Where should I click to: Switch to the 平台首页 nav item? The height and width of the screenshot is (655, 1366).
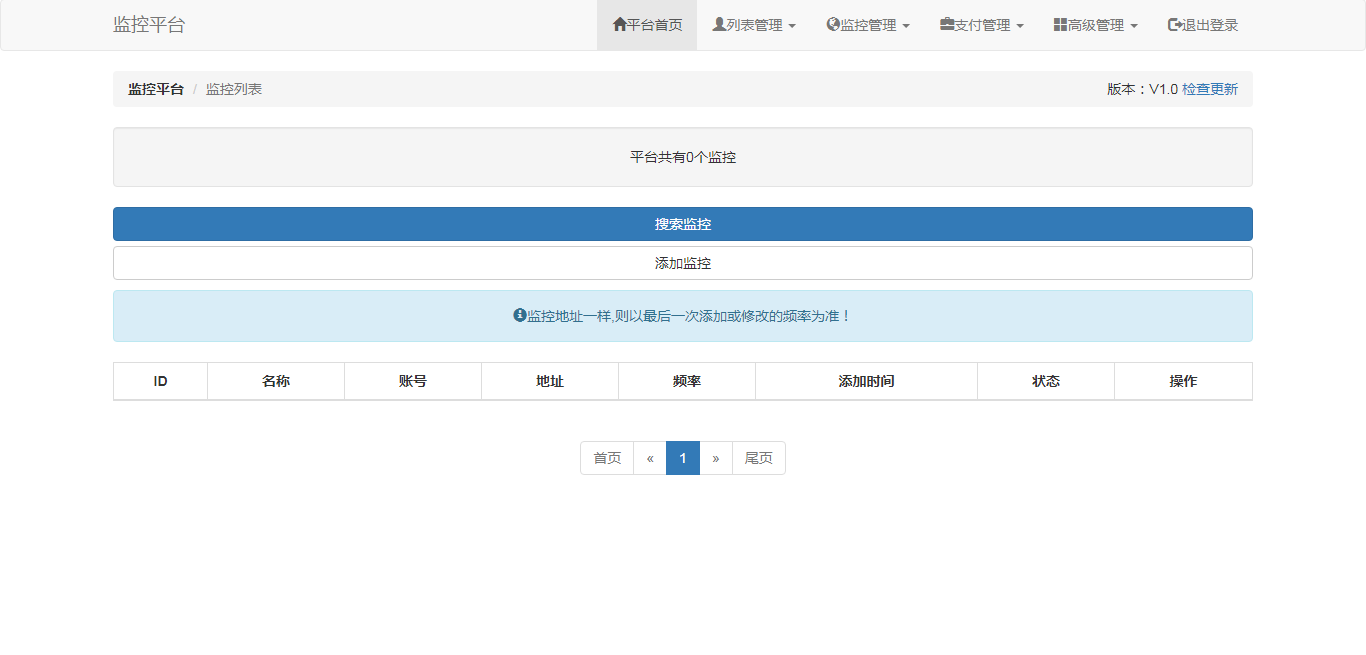point(646,24)
